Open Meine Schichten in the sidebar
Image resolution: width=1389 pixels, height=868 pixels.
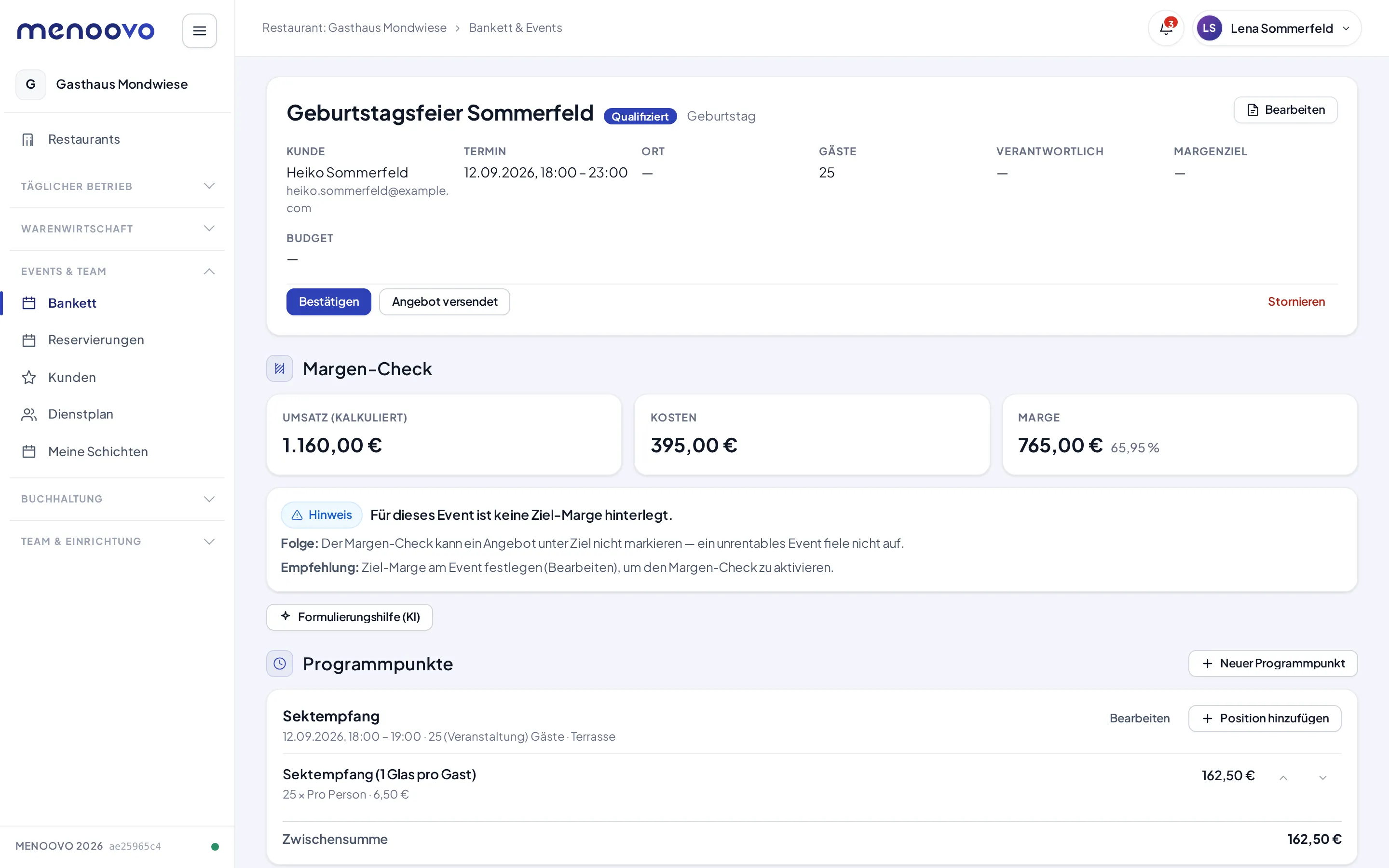click(117, 452)
